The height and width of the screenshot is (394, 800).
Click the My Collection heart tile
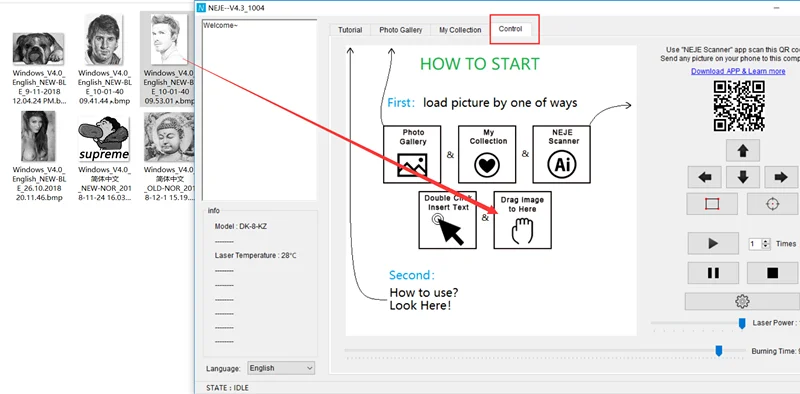[487, 154]
